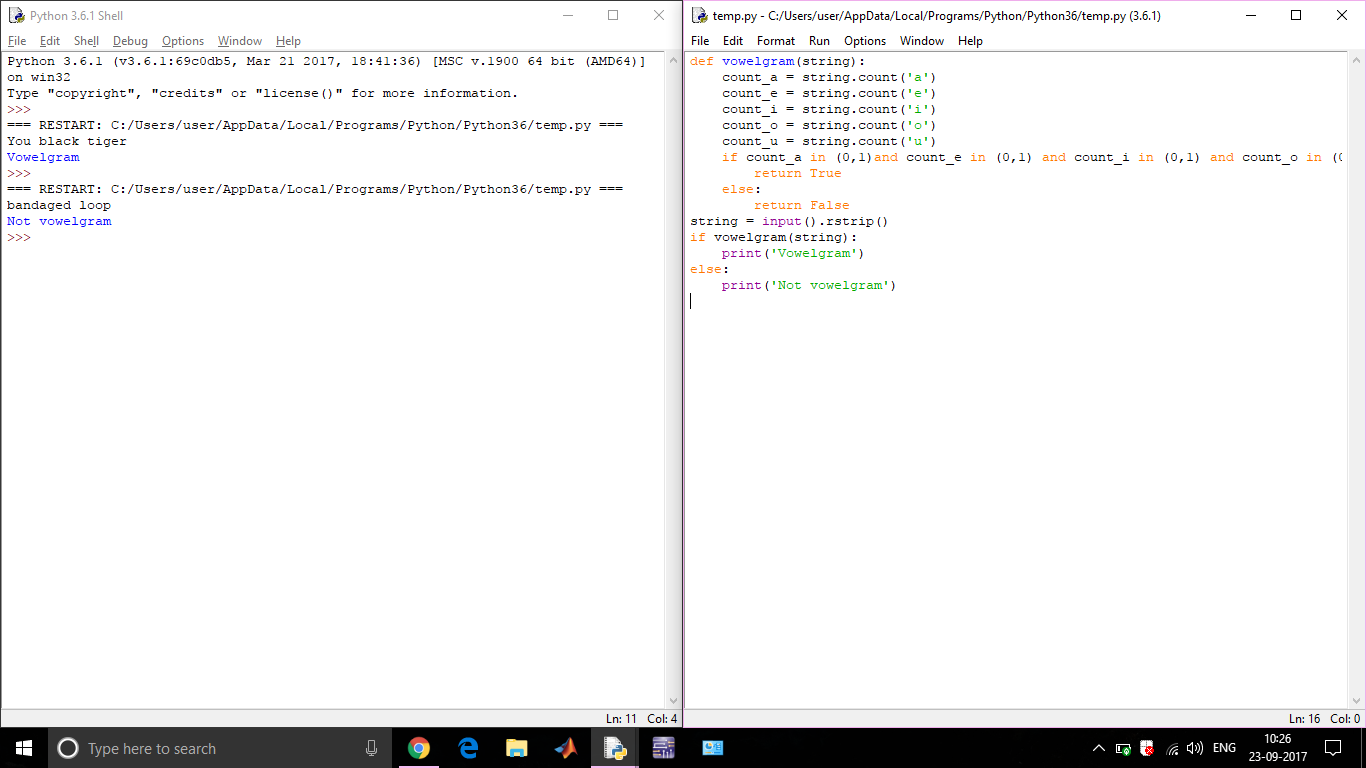Maximize the Python Shell window
Image resolution: width=1366 pixels, height=768 pixels.
click(613, 16)
